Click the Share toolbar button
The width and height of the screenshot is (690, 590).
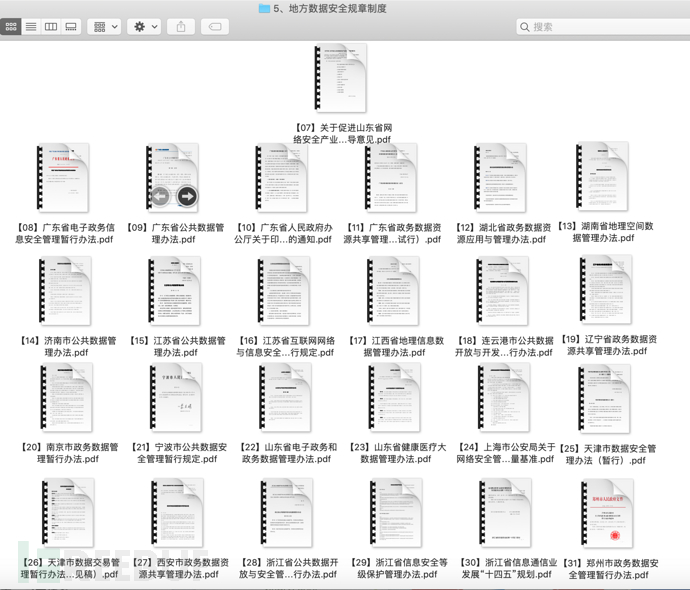click(181, 27)
